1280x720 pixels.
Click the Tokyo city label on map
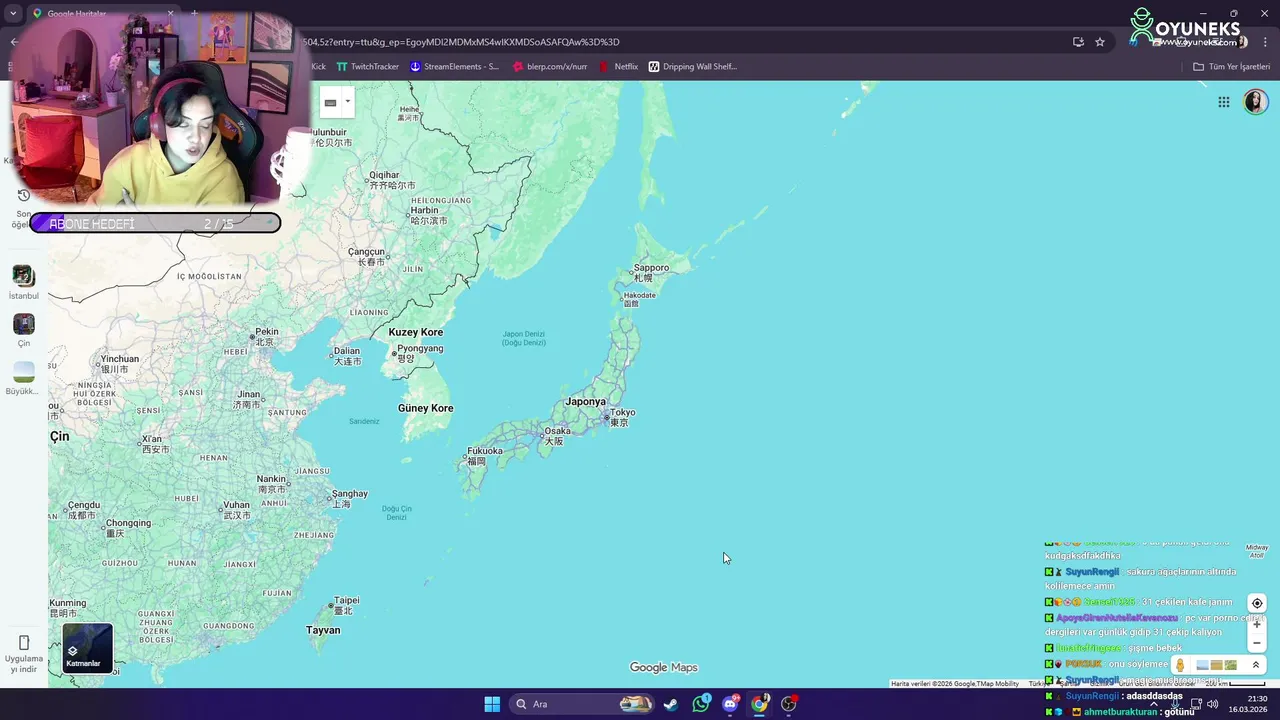click(x=621, y=417)
